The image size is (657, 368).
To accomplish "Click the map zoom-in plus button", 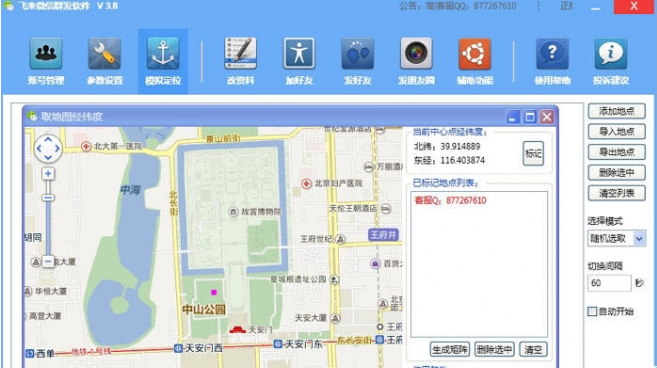I will coord(48,174).
